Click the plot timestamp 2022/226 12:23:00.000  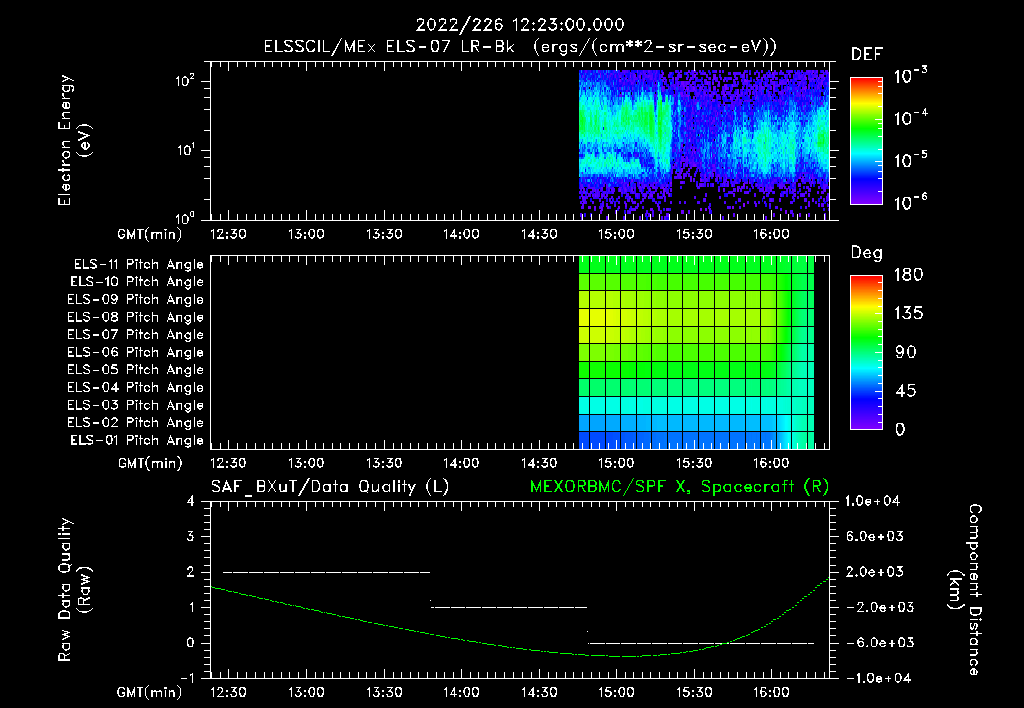(x=520, y=25)
